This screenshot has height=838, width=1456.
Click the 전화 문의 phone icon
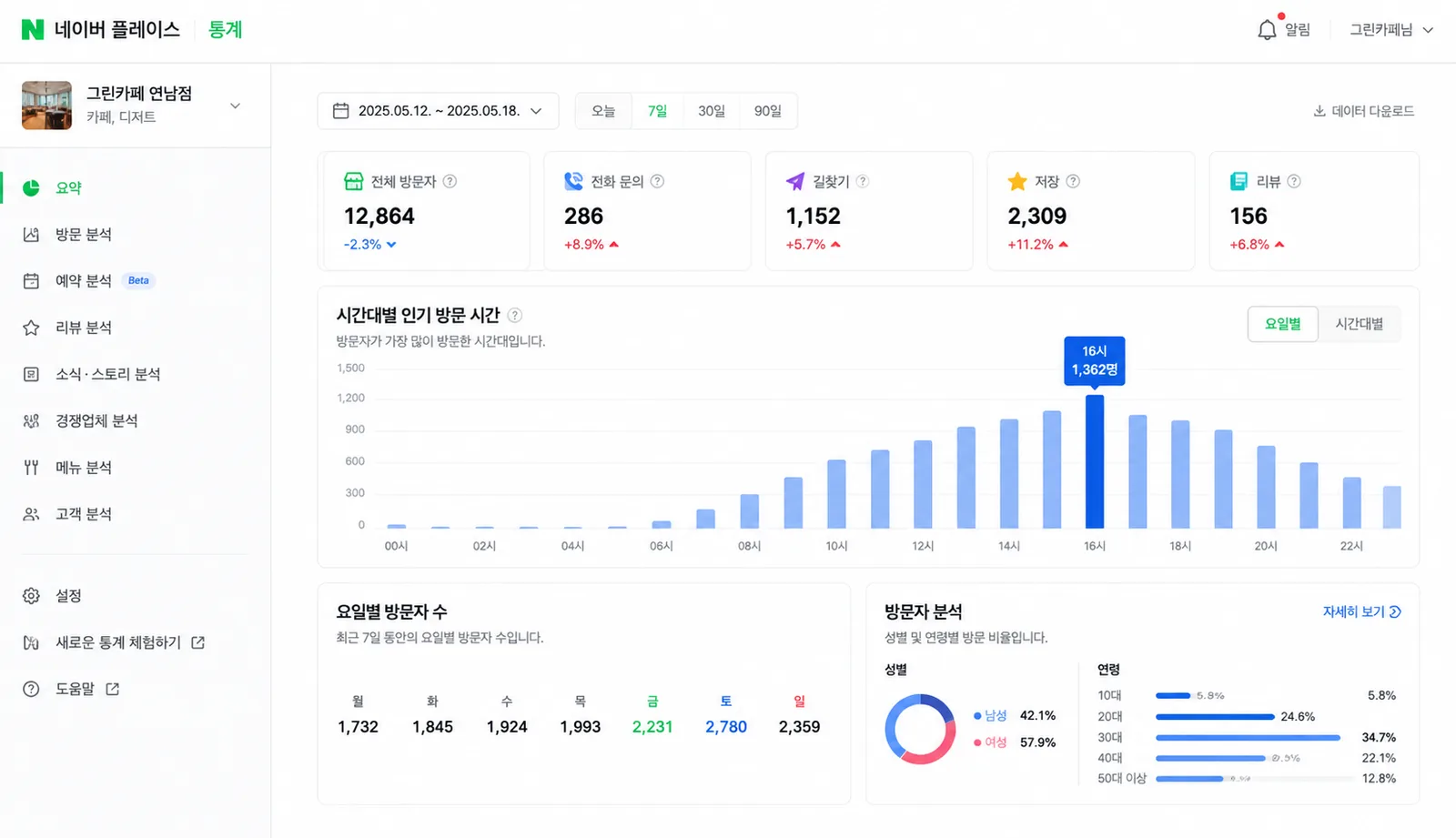[x=573, y=181]
